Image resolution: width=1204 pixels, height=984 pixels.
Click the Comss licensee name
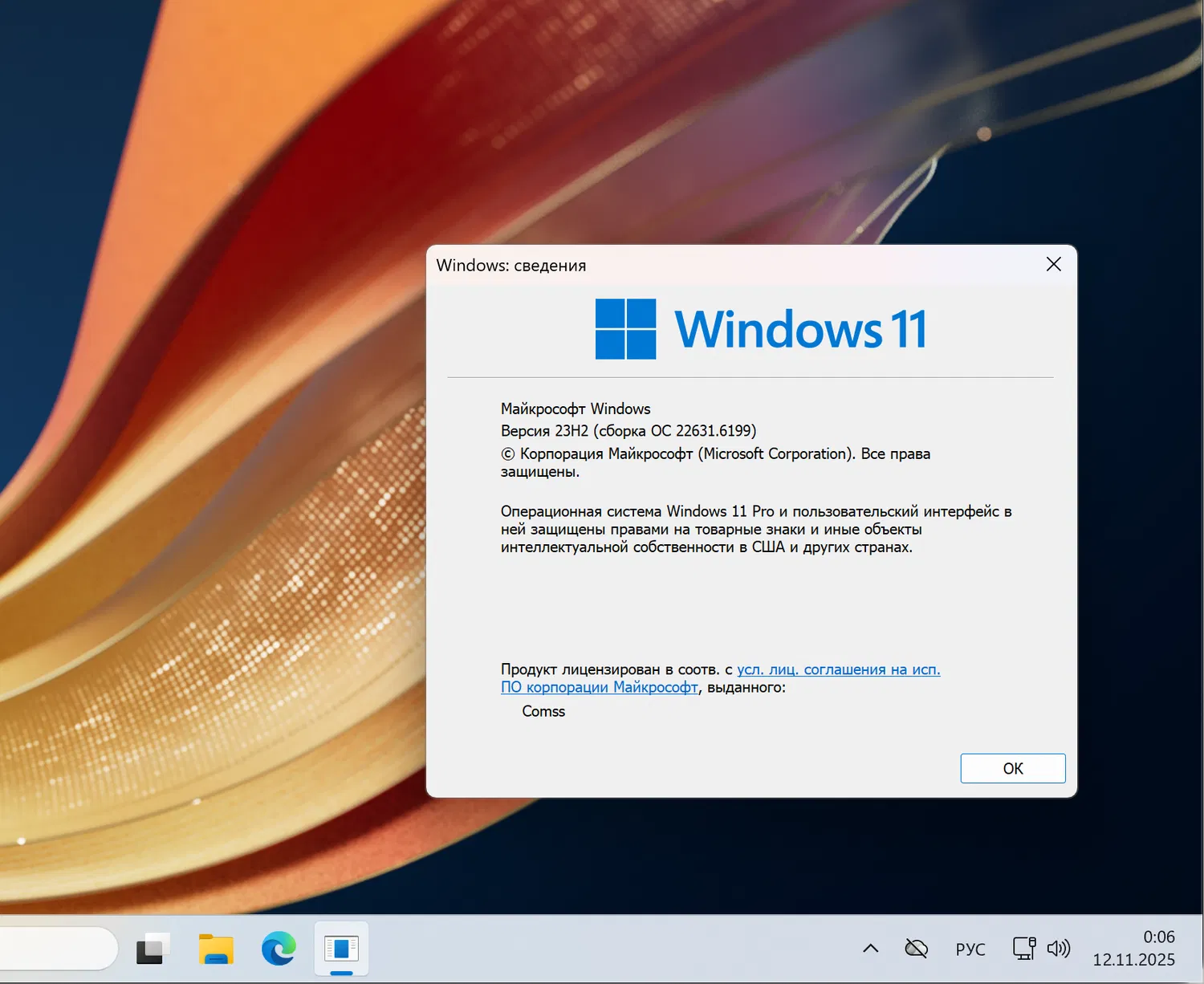543,711
